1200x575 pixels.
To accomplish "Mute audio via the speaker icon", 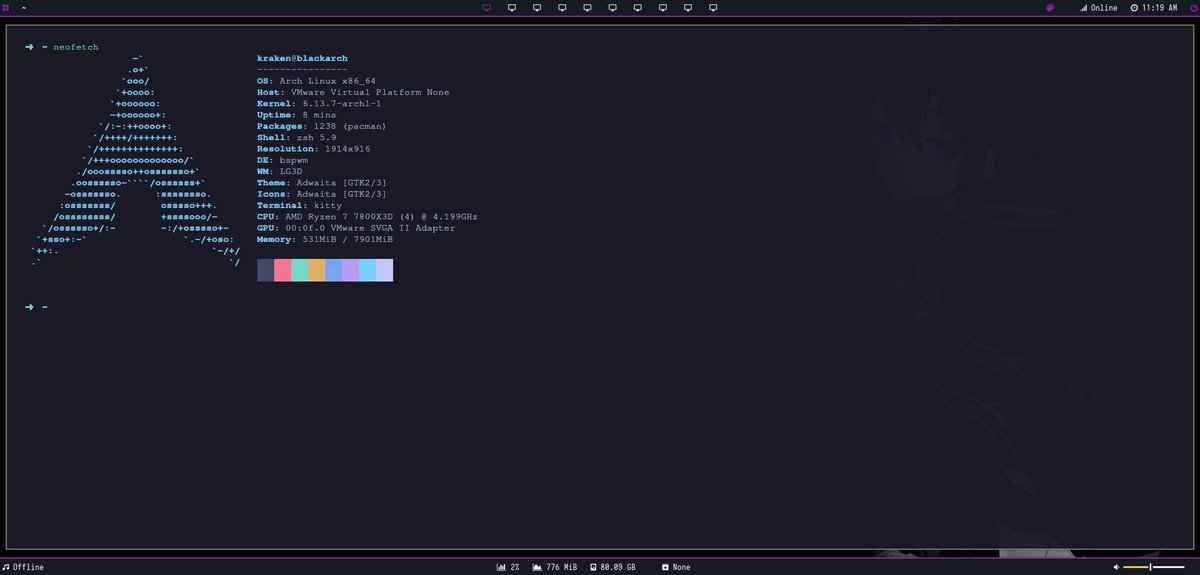I will (1116, 567).
